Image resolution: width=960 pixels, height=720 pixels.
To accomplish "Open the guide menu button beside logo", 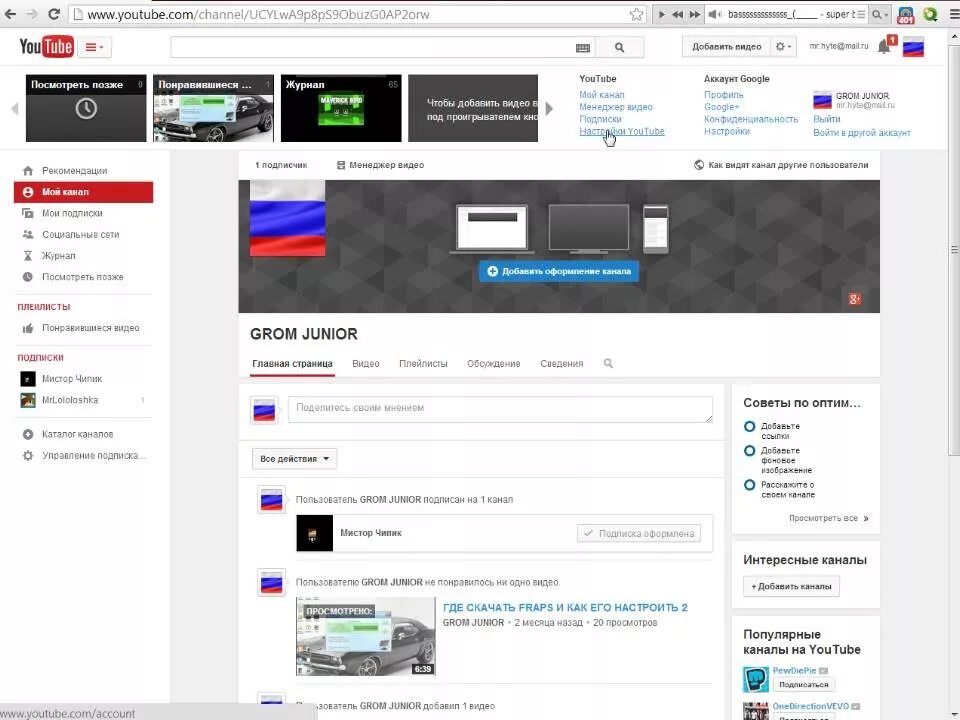I will click(x=94, y=47).
